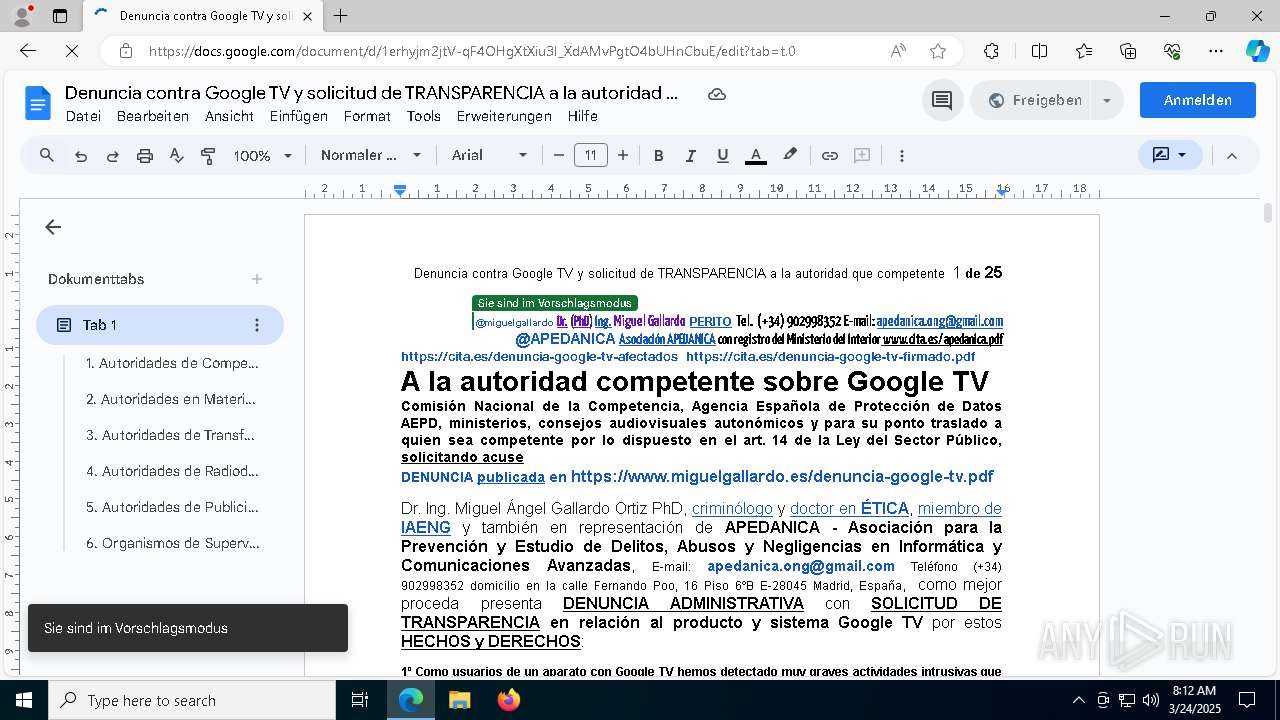This screenshot has width=1280, height=720.
Task: Click the document title text
Action: click(371, 93)
